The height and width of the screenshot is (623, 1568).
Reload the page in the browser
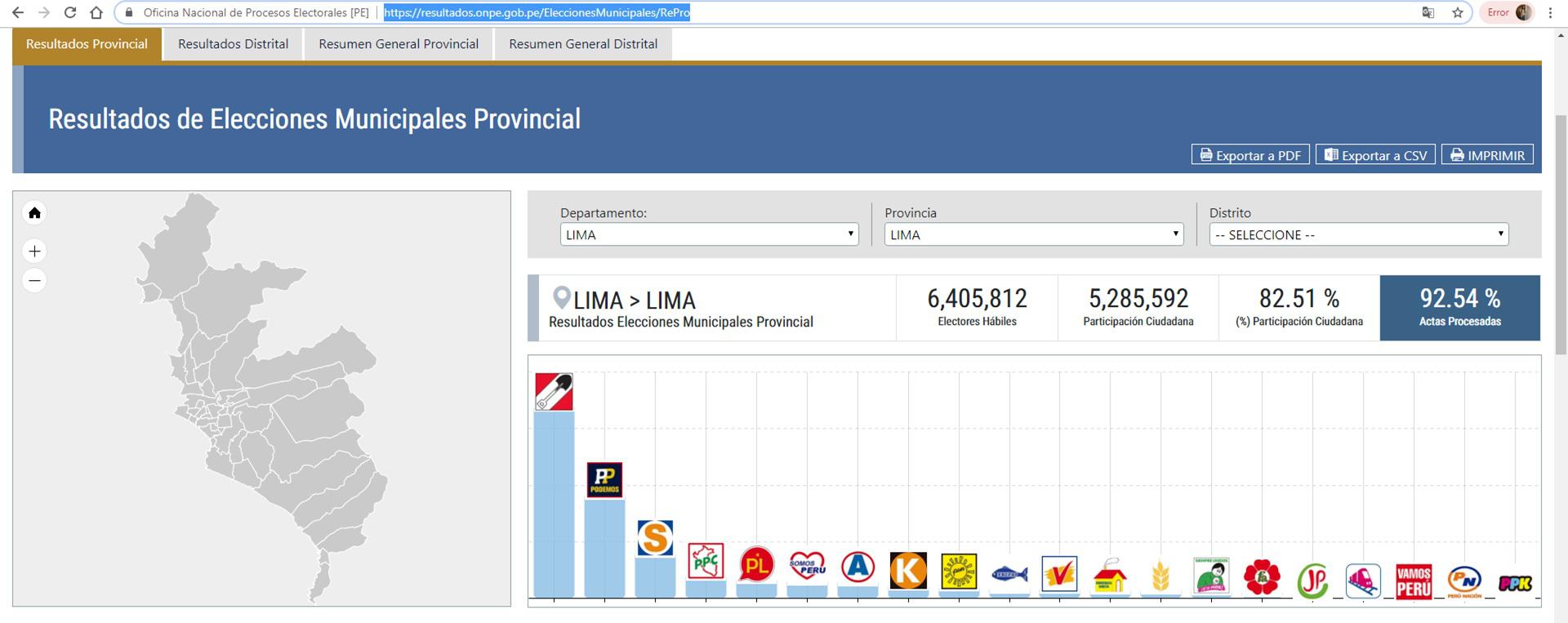[x=70, y=12]
